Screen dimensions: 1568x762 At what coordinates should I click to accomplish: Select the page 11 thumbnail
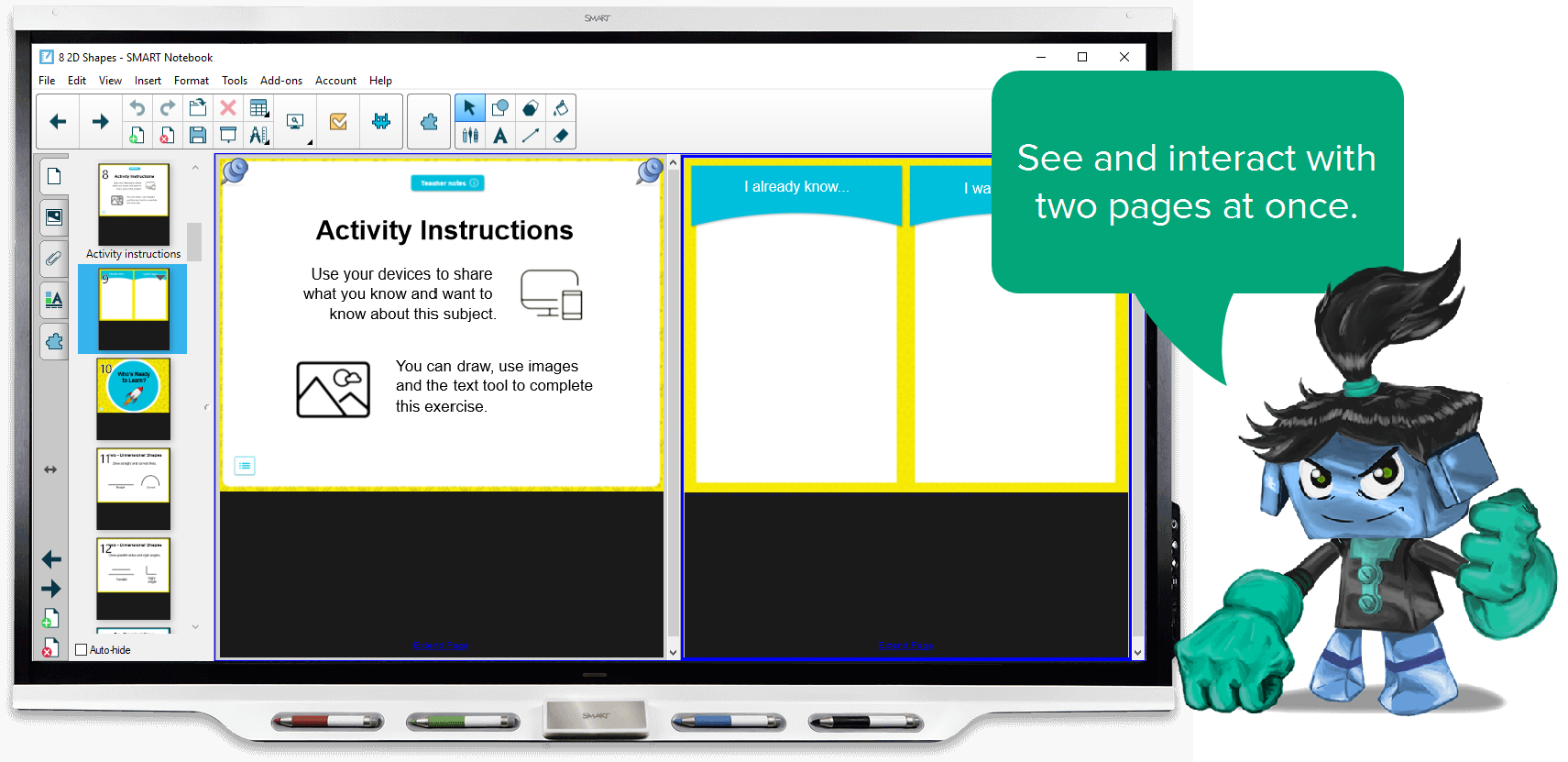pos(134,489)
